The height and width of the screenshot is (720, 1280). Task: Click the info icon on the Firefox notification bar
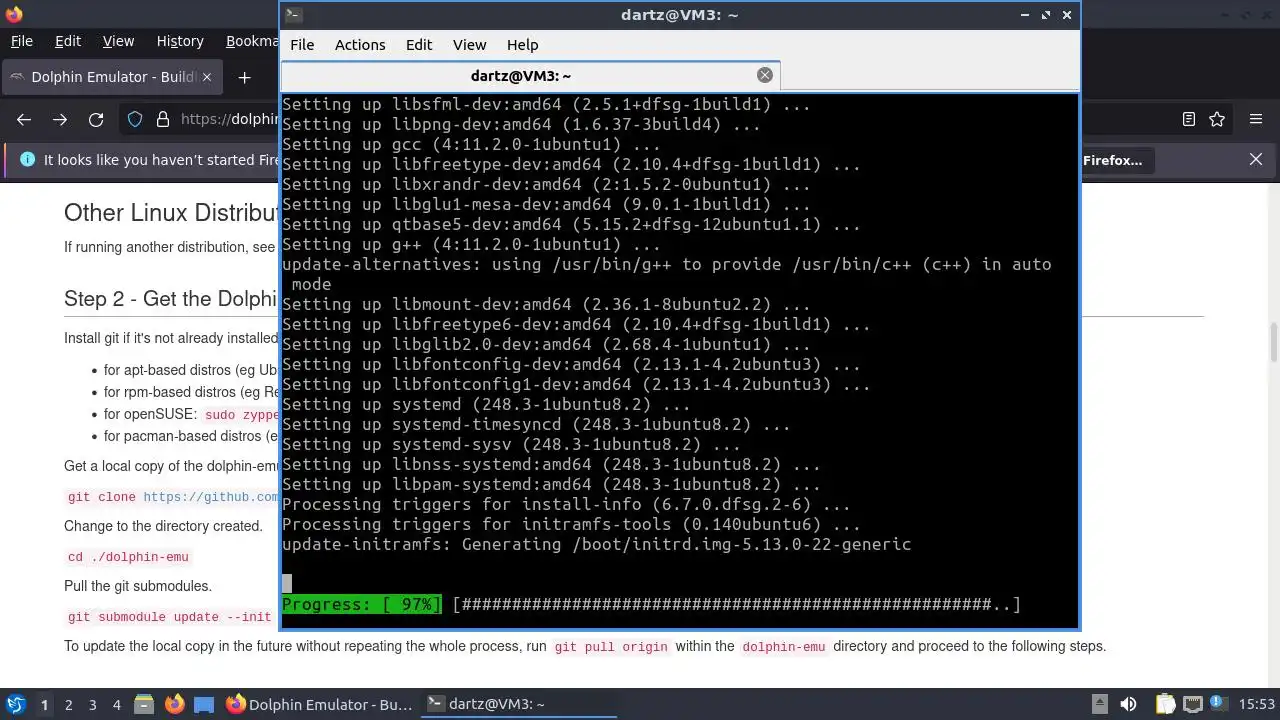[27, 159]
